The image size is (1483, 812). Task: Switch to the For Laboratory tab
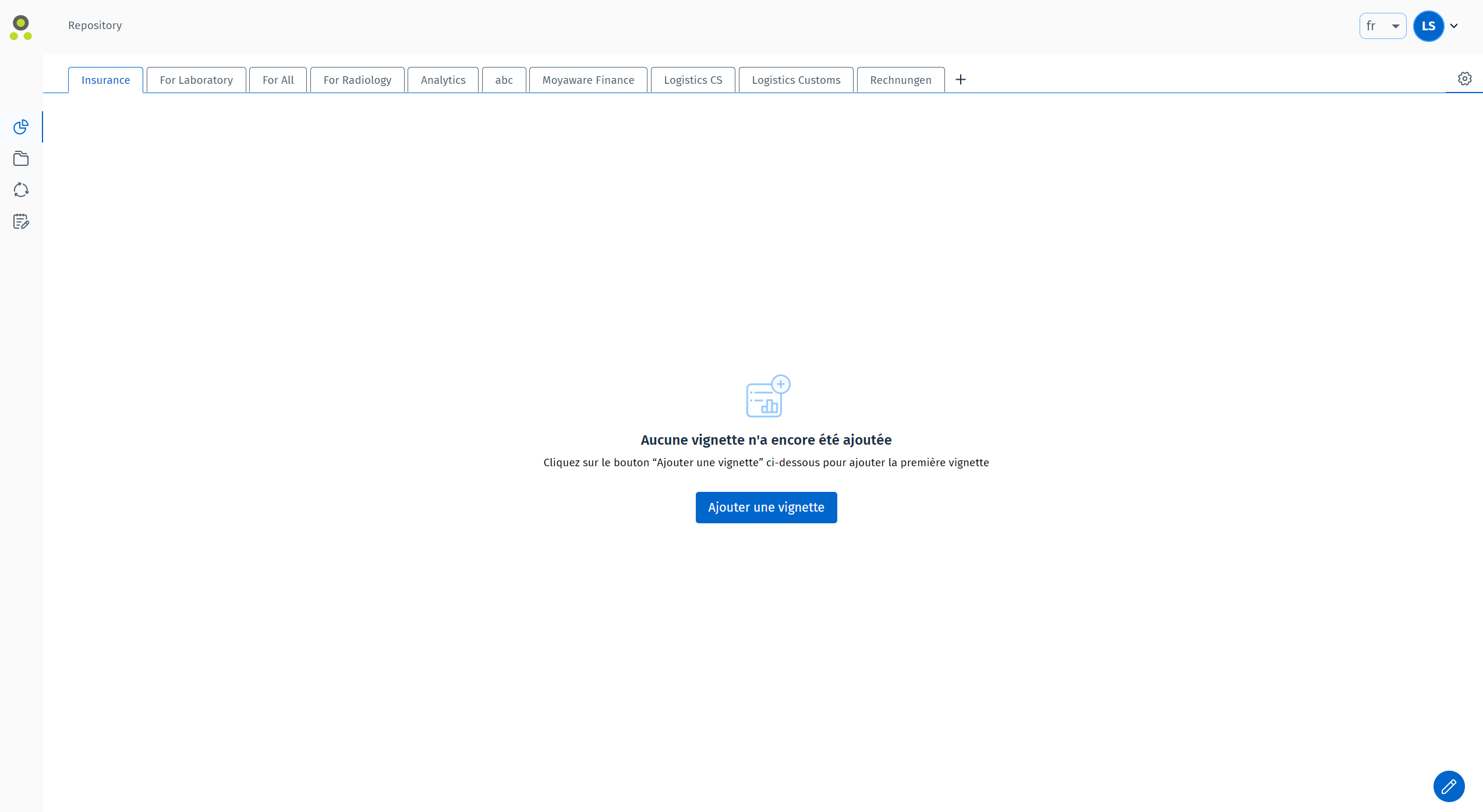click(x=196, y=80)
